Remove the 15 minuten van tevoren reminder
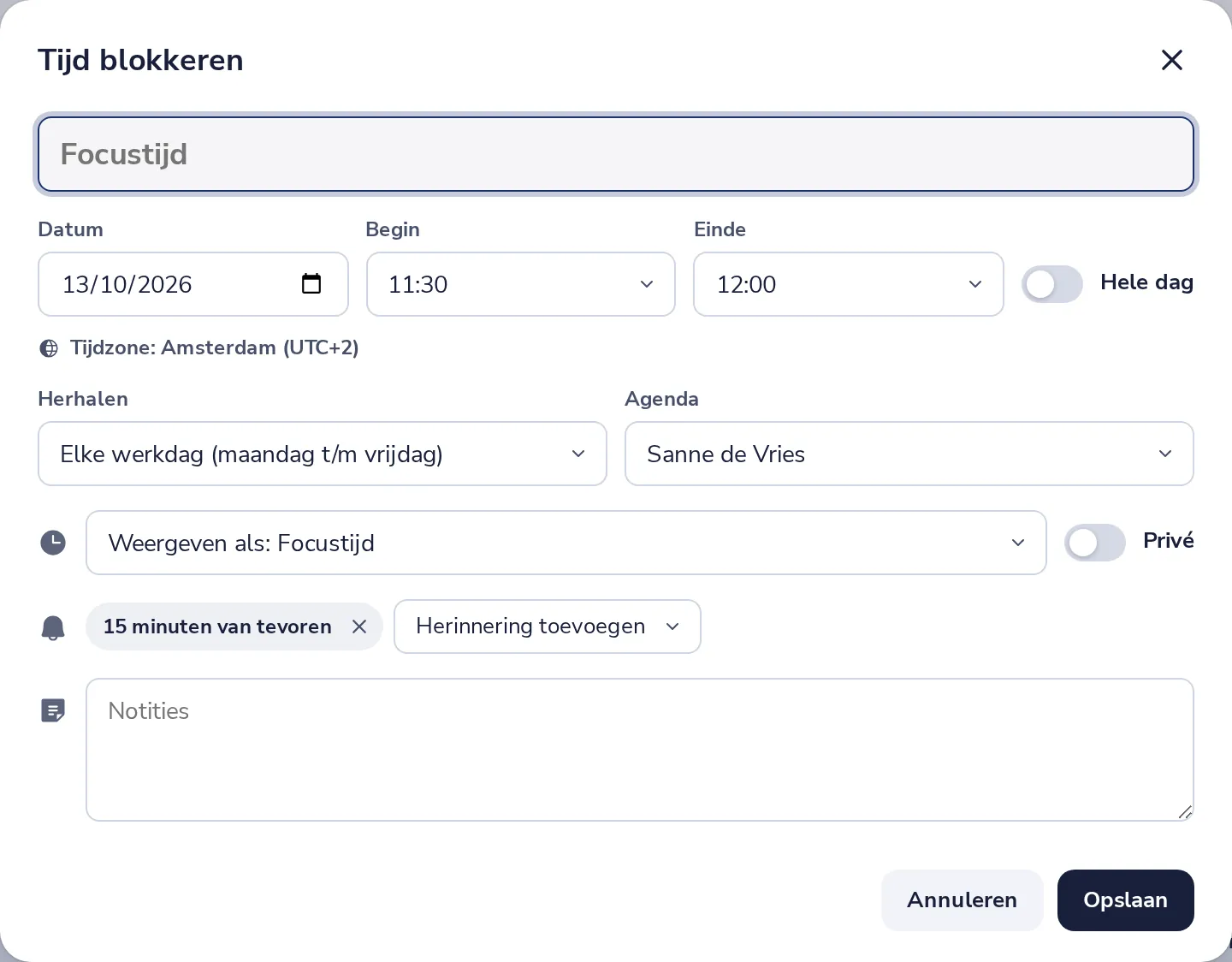Image resolution: width=1232 pixels, height=962 pixels. point(359,626)
